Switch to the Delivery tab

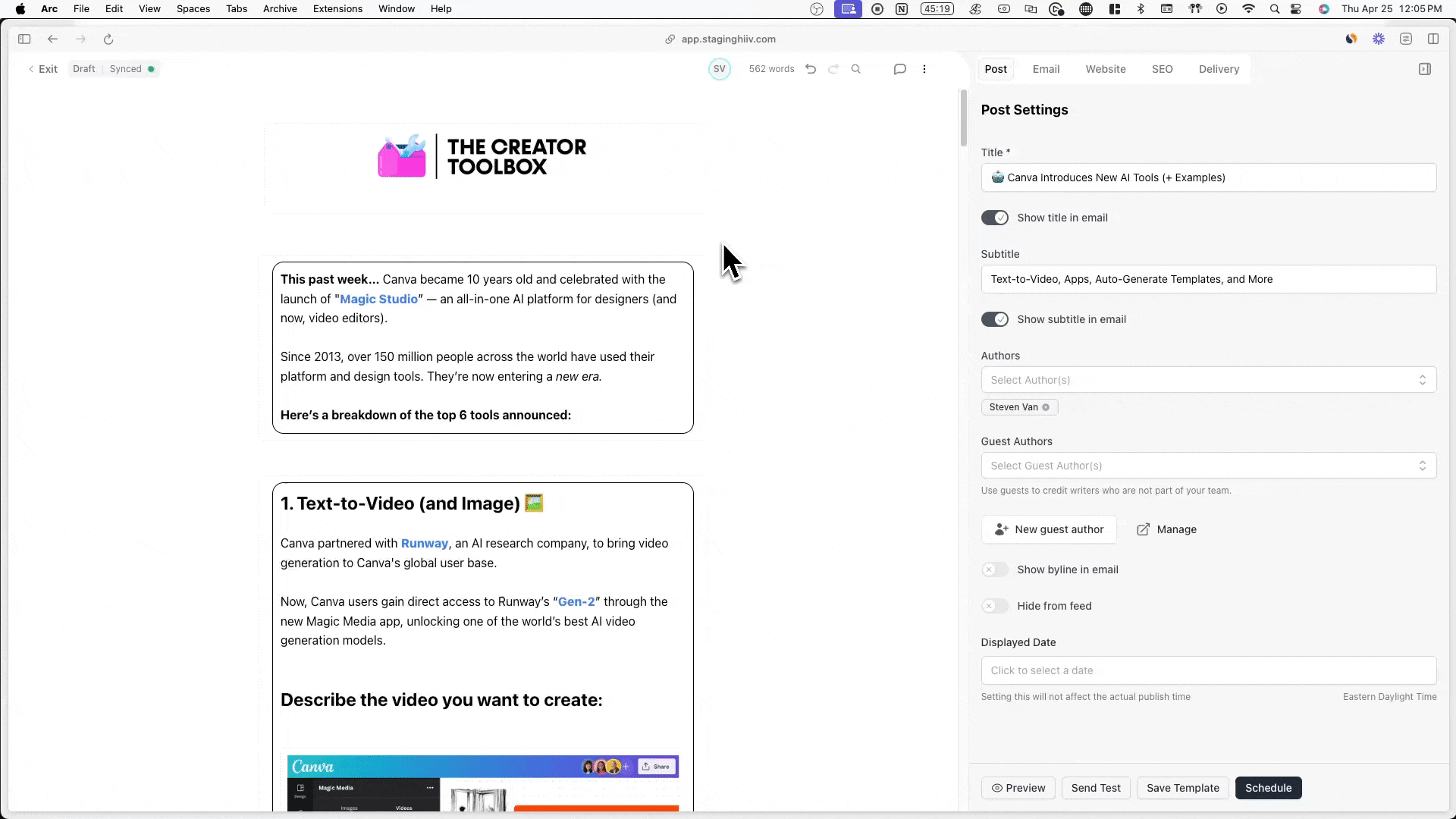[1219, 69]
